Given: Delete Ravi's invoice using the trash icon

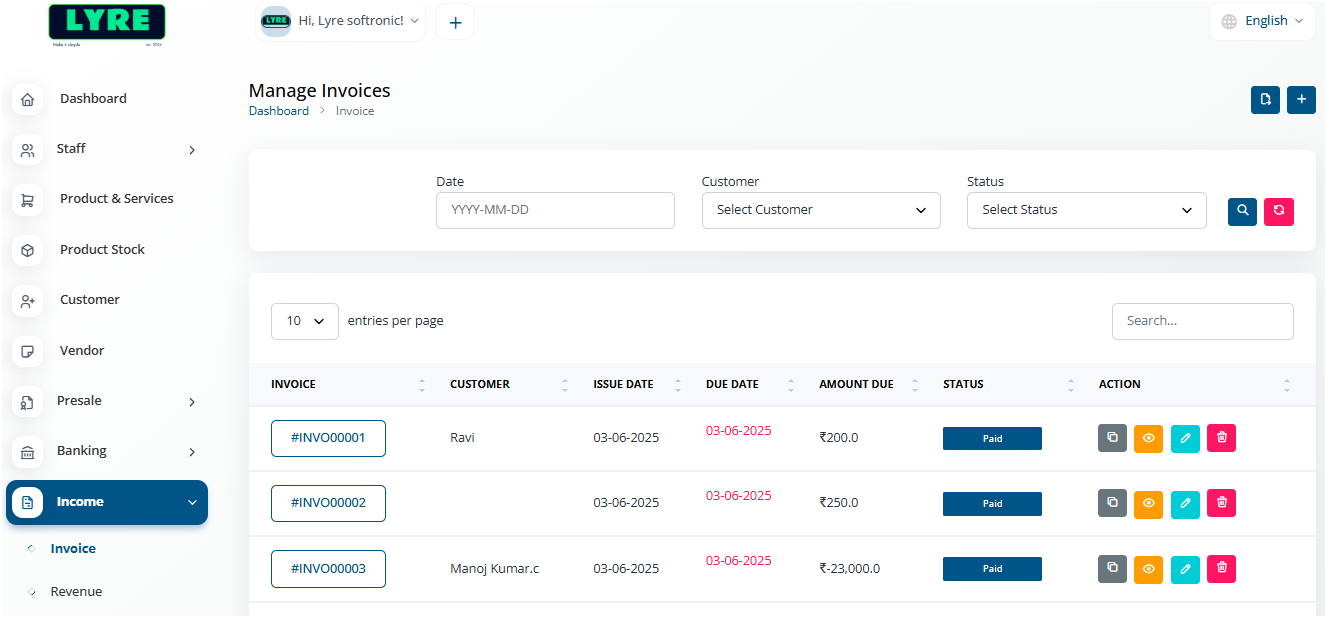Looking at the screenshot, I should pyautogui.click(x=1221, y=437).
